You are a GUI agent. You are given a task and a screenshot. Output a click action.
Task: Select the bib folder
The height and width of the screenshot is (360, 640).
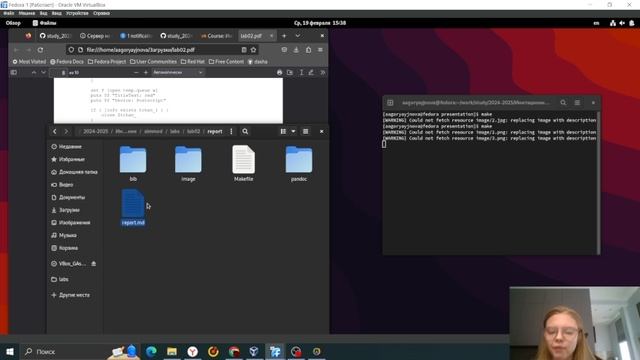133,163
